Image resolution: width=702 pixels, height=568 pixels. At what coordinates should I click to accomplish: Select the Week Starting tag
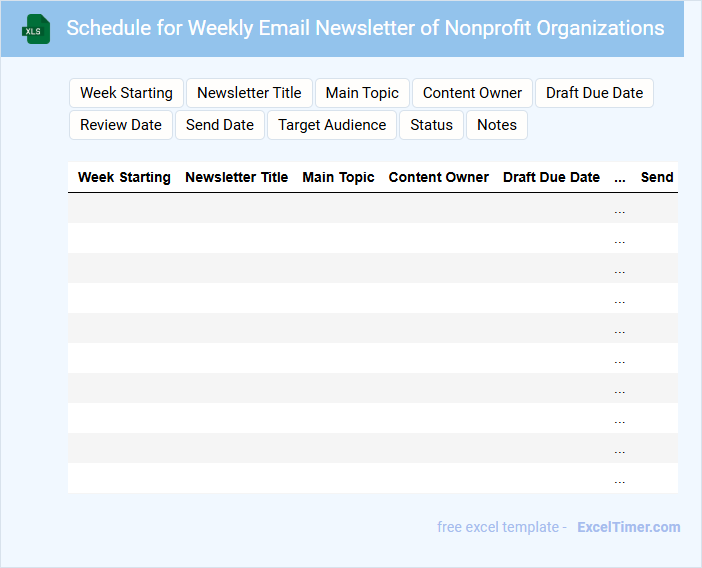126,93
